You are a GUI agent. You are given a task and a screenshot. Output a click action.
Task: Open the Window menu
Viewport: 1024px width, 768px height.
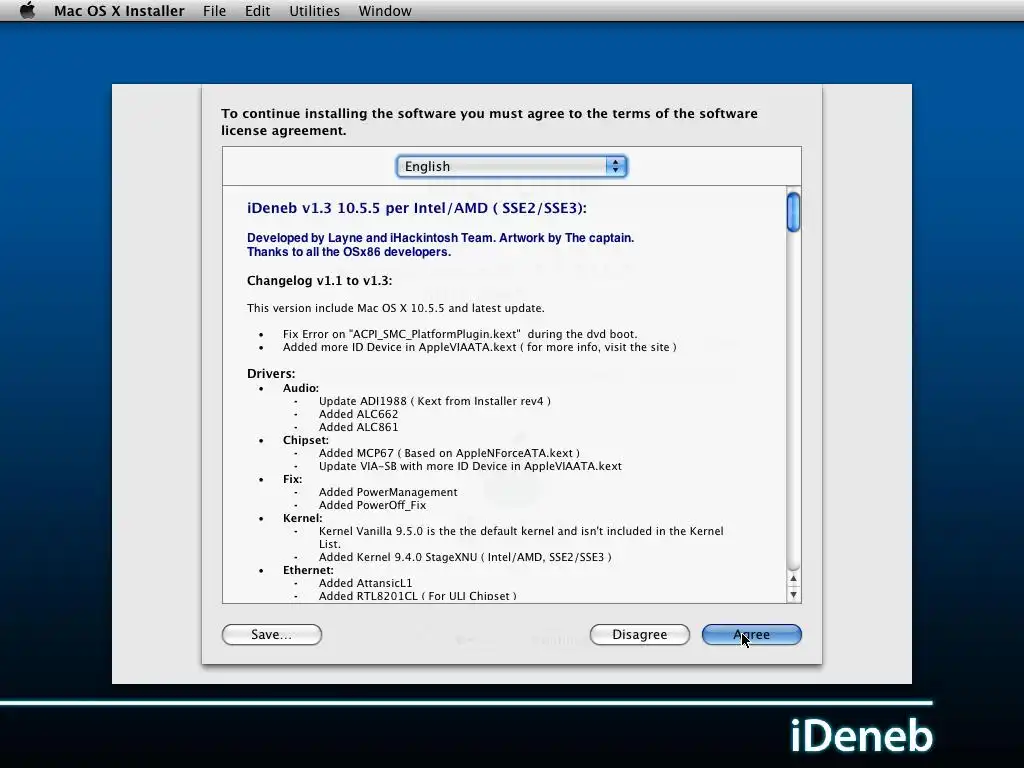coord(385,11)
